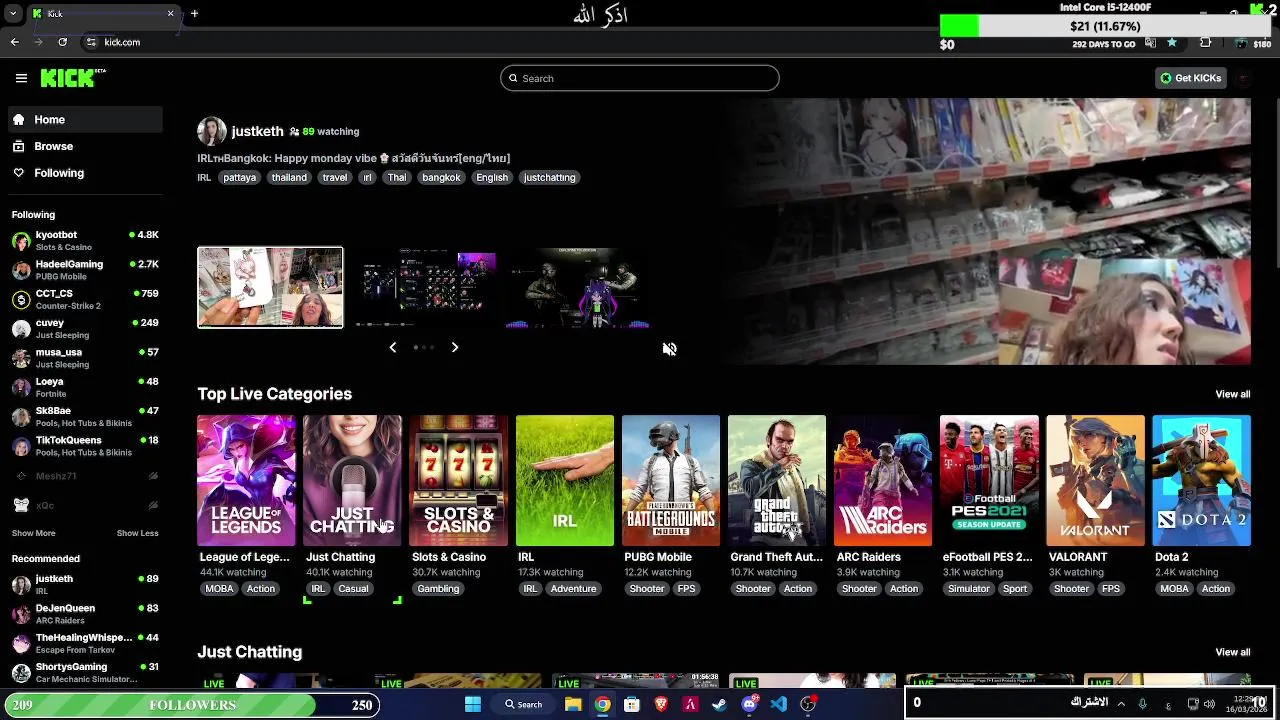Unmute the featured stream
This screenshot has width=1280, height=720.
(x=669, y=348)
